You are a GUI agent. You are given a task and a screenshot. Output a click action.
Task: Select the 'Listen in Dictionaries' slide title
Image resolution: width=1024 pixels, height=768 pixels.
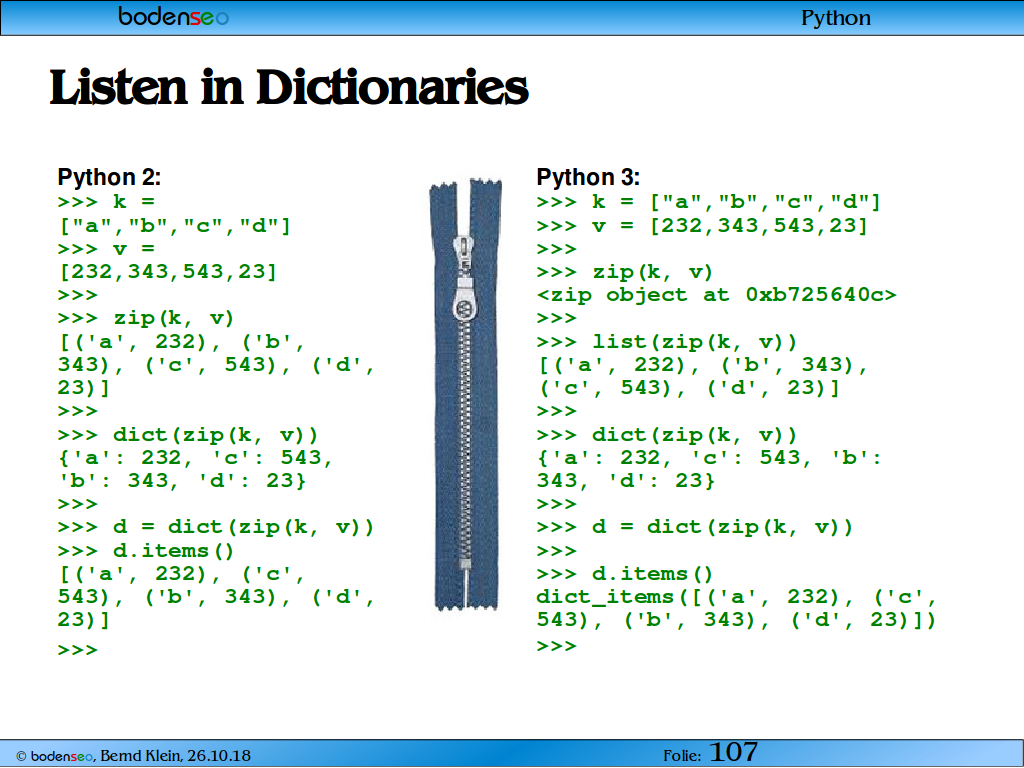click(x=289, y=87)
